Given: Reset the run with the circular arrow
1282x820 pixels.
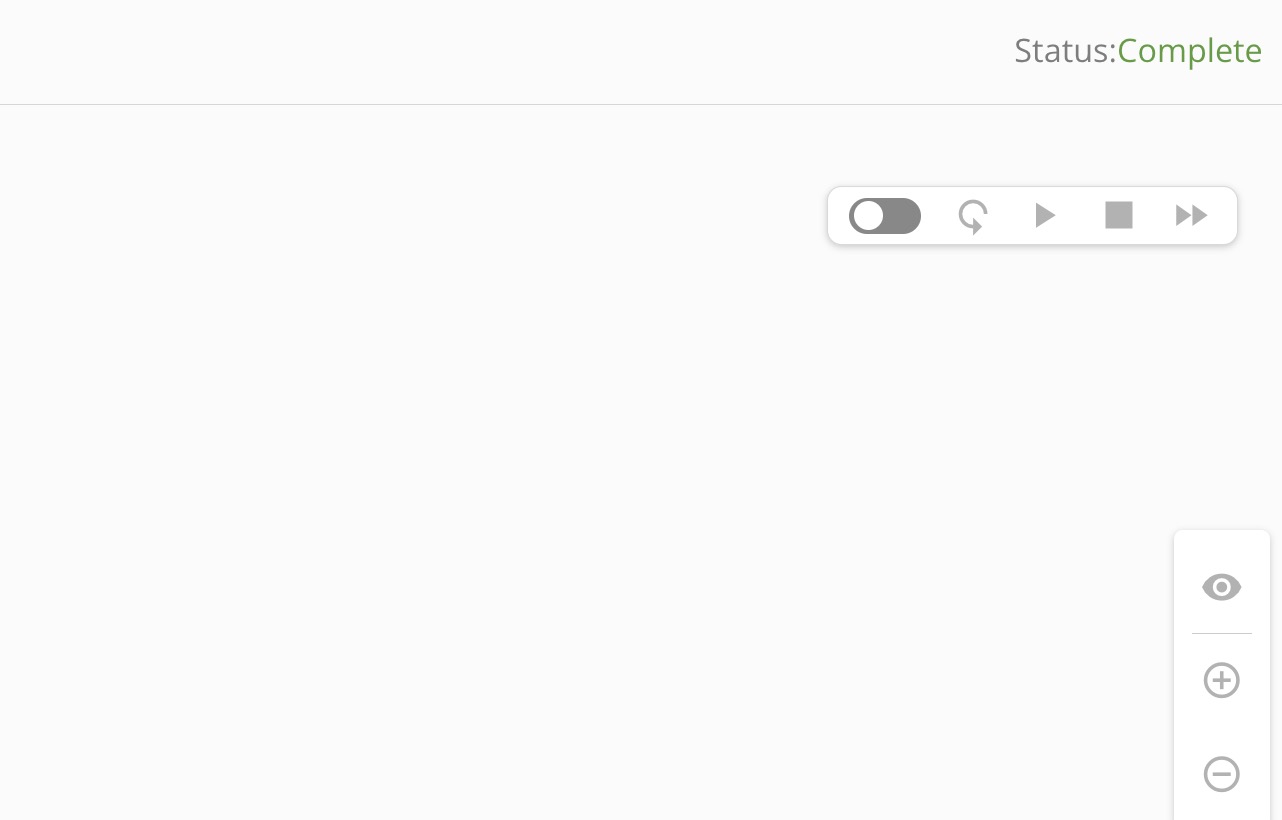Looking at the screenshot, I should (972, 215).
